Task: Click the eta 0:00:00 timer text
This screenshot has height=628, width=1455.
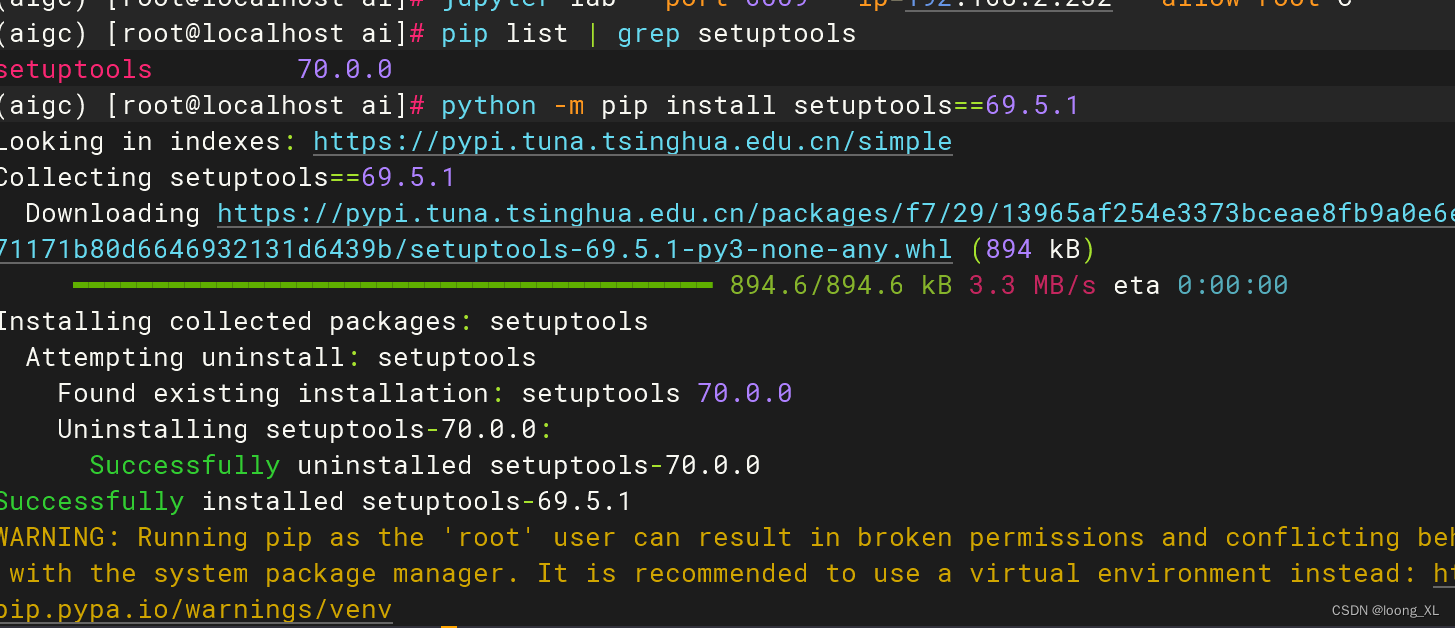Action: point(1200,284)
